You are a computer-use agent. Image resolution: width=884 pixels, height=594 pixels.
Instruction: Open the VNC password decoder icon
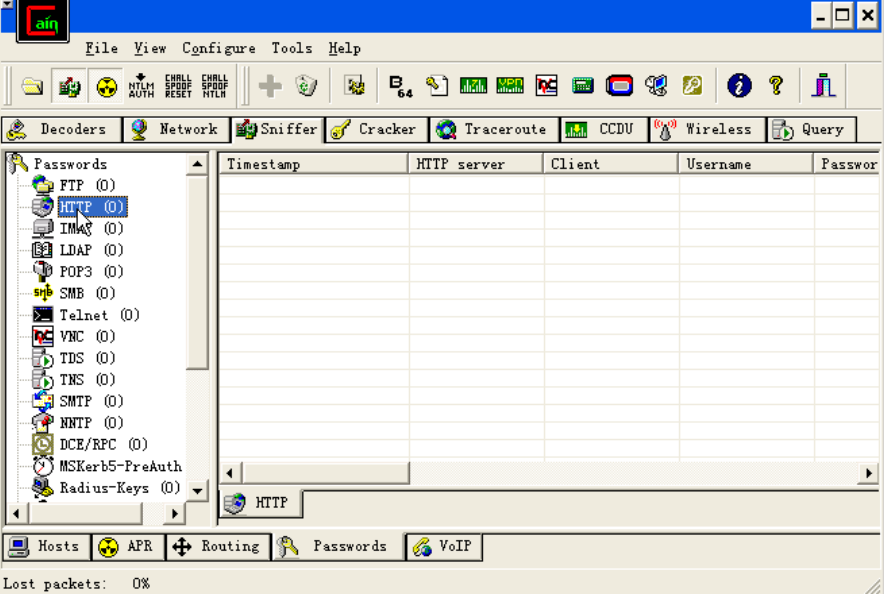546,86
